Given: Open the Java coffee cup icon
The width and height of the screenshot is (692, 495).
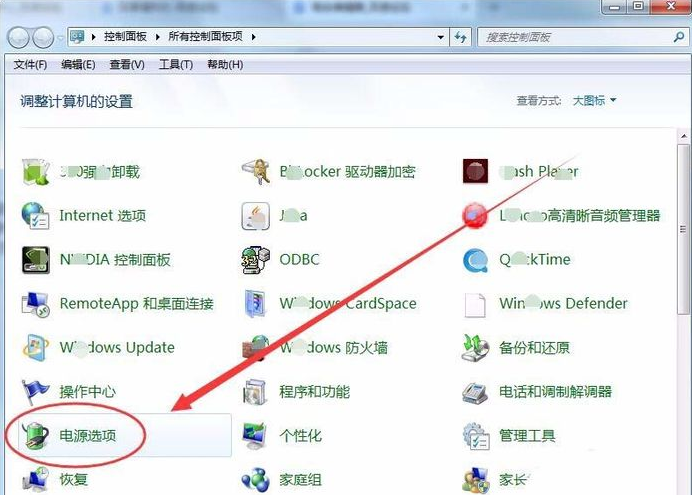Looking at the screenshot, I should pyautogui.click(x=256, y=216).
